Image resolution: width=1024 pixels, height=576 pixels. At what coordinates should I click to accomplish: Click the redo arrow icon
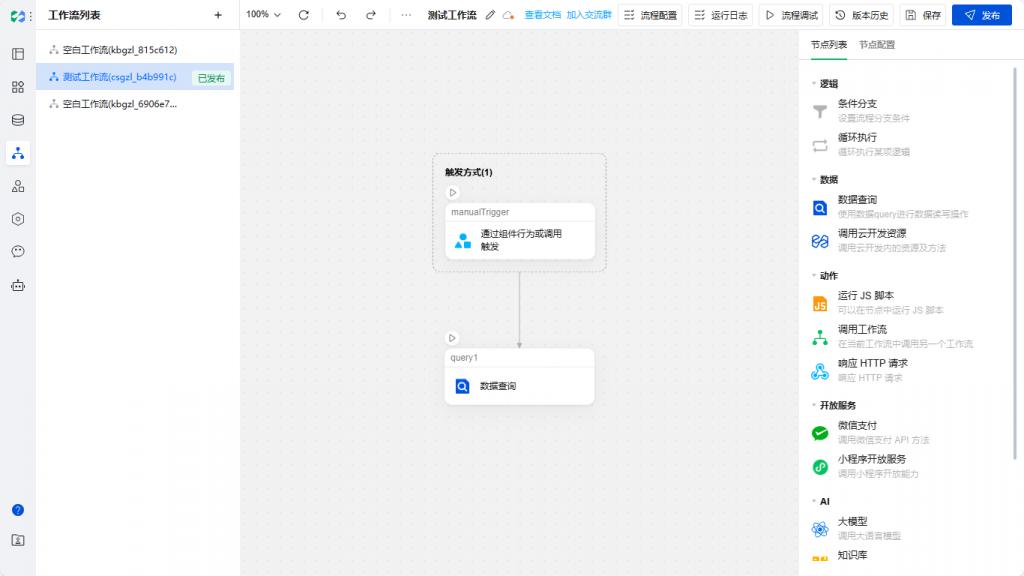371,15
